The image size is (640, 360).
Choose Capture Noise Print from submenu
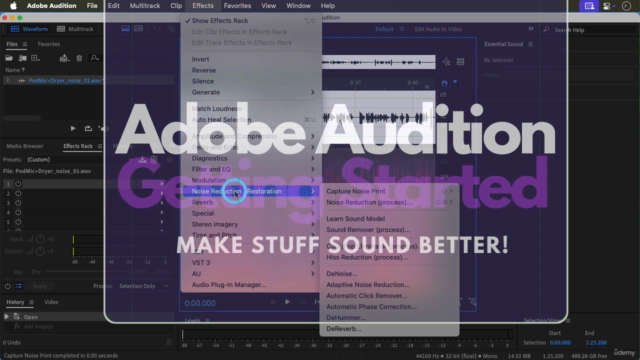tap(356, 191)
